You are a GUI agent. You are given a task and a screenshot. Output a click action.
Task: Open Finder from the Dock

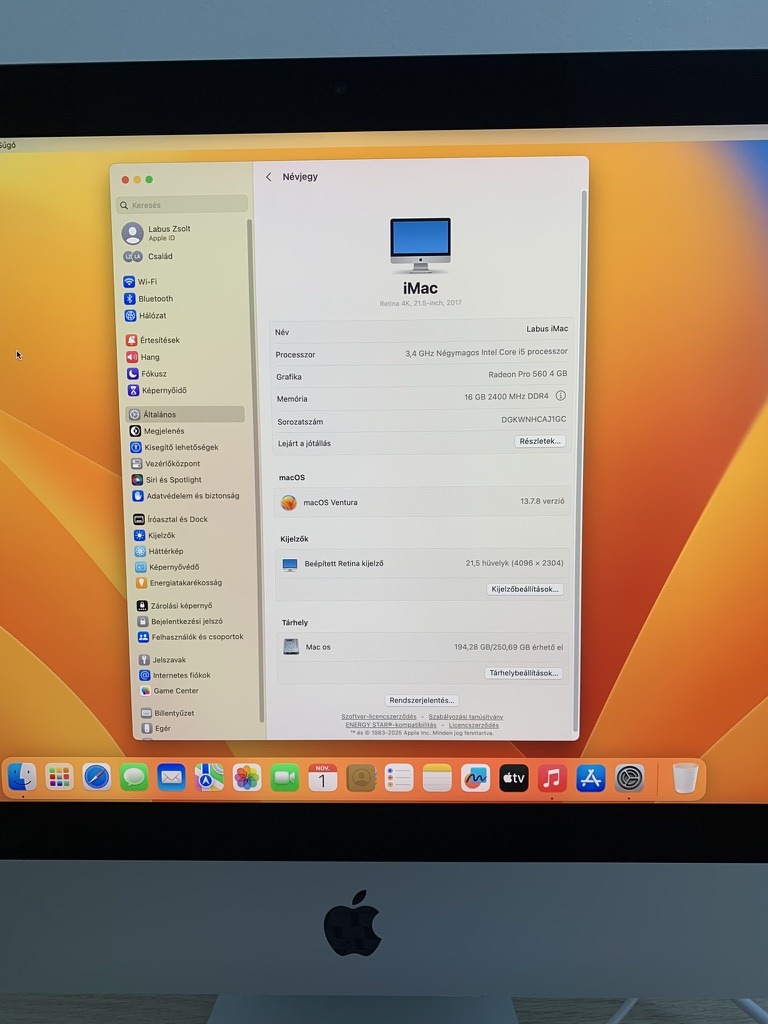click(22, 776)
